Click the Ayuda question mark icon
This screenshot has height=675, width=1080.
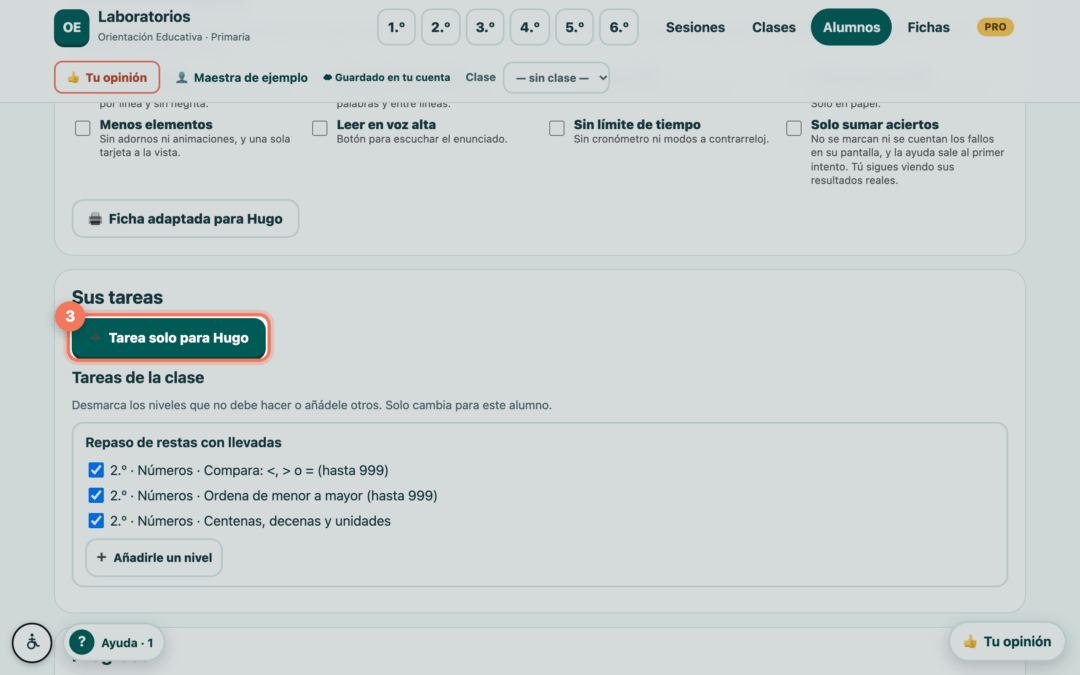click(x=81, y=642)
